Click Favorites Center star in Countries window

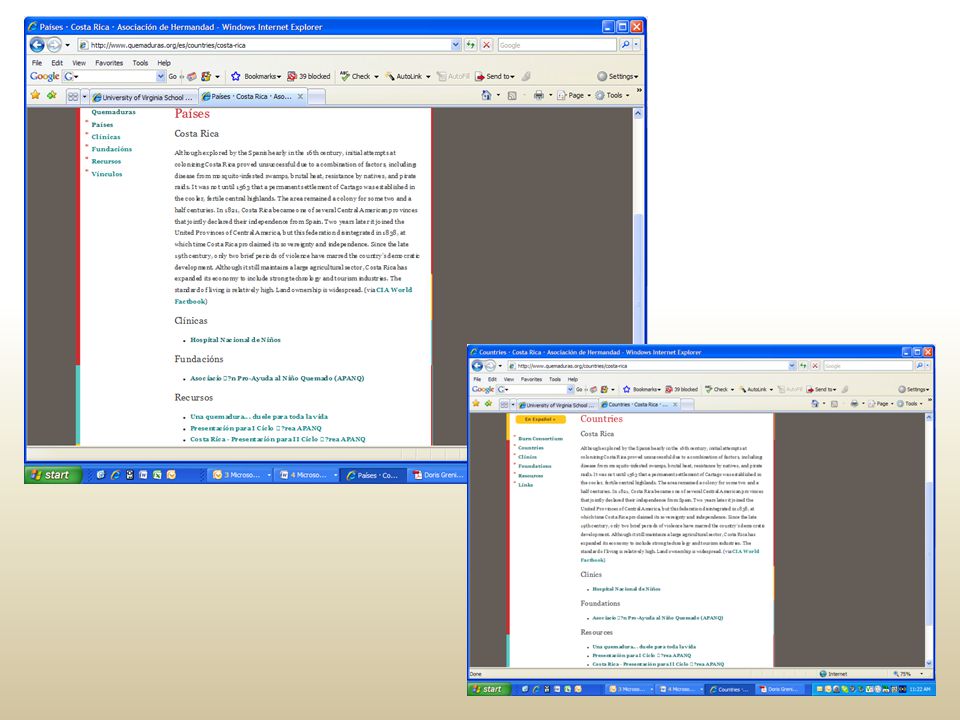(x=476, y=403)
